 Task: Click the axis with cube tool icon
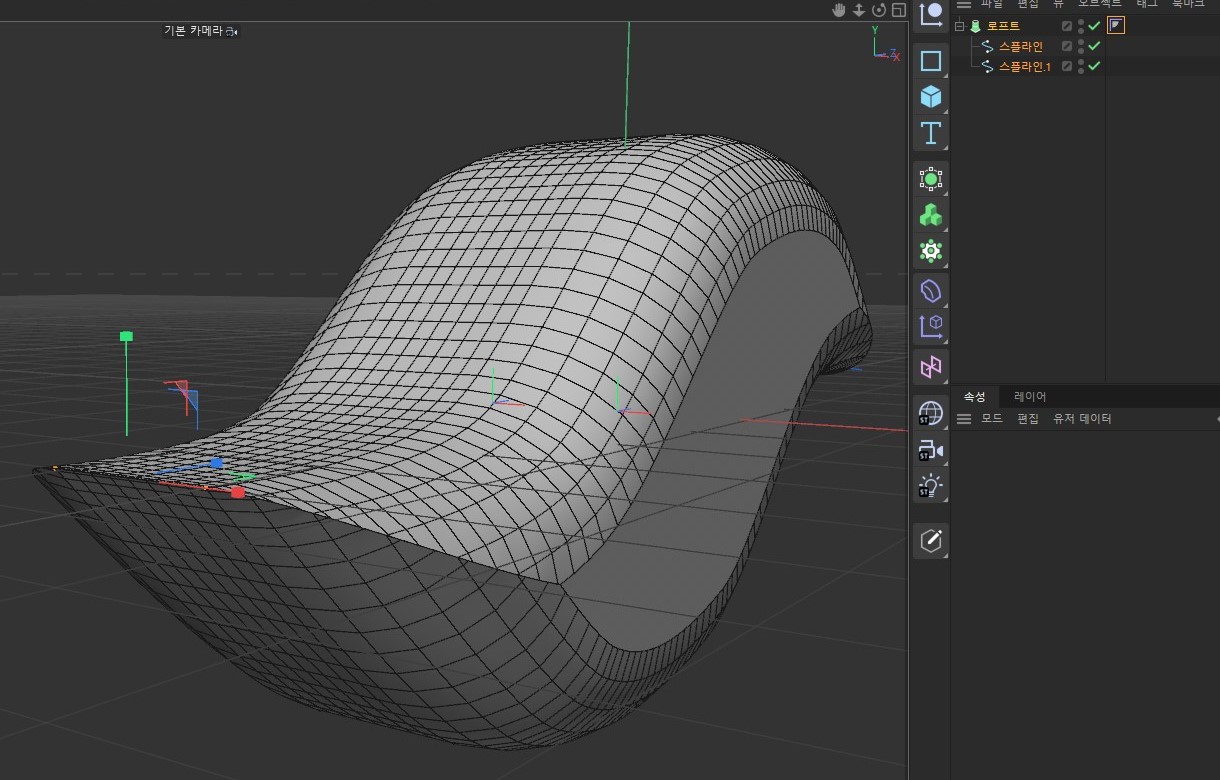click(931, 326)
